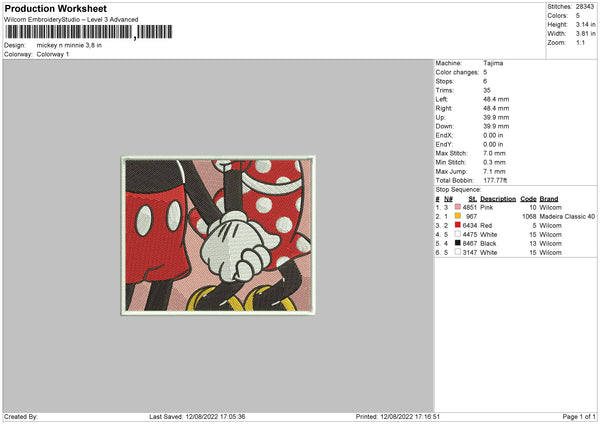Click the Pink thread color swatch
This screenshot has width=600, height=424.
pos(458,207)
